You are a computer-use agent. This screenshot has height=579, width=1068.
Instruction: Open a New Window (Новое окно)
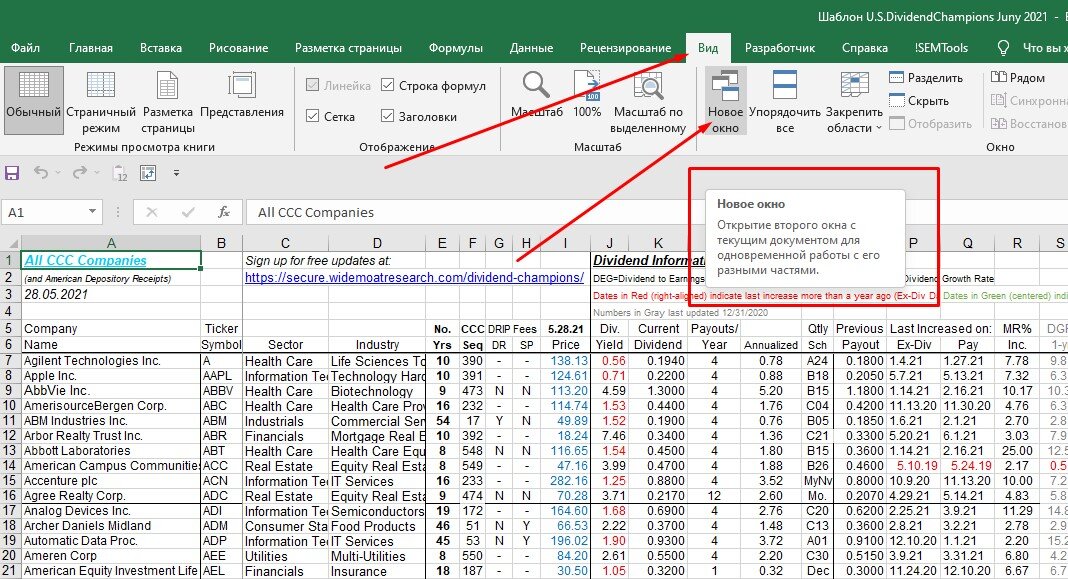[x=725, y=100]
